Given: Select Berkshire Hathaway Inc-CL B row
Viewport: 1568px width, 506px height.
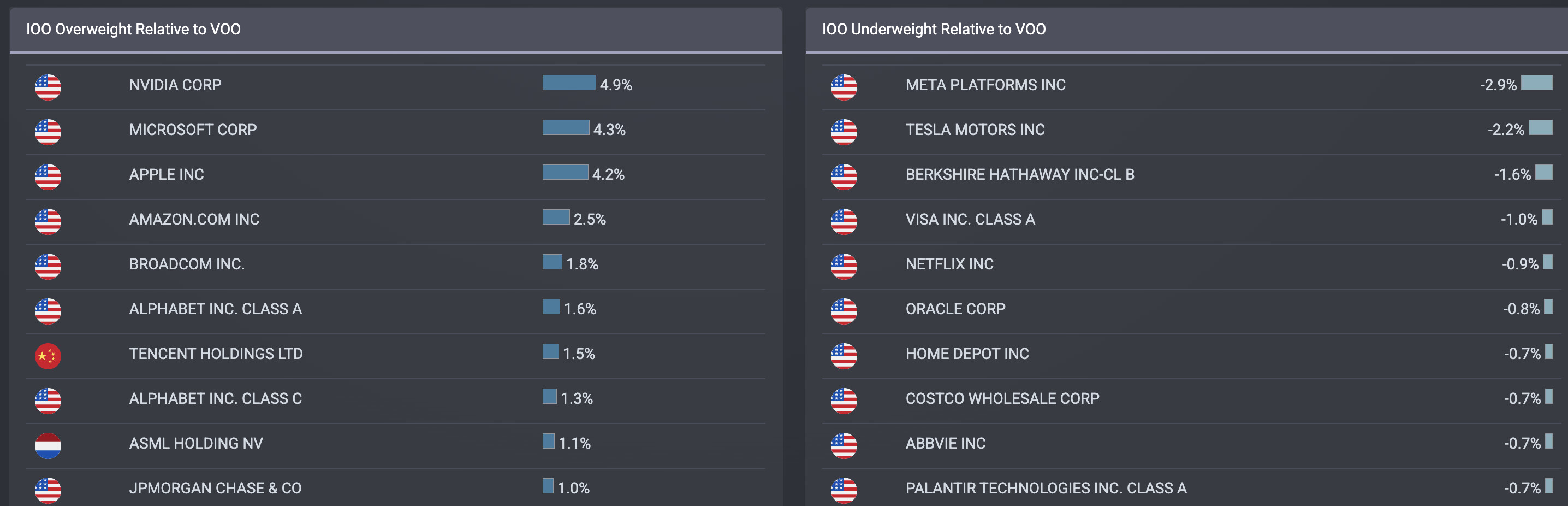Looking at the screenshot, I should (1019, 175).
